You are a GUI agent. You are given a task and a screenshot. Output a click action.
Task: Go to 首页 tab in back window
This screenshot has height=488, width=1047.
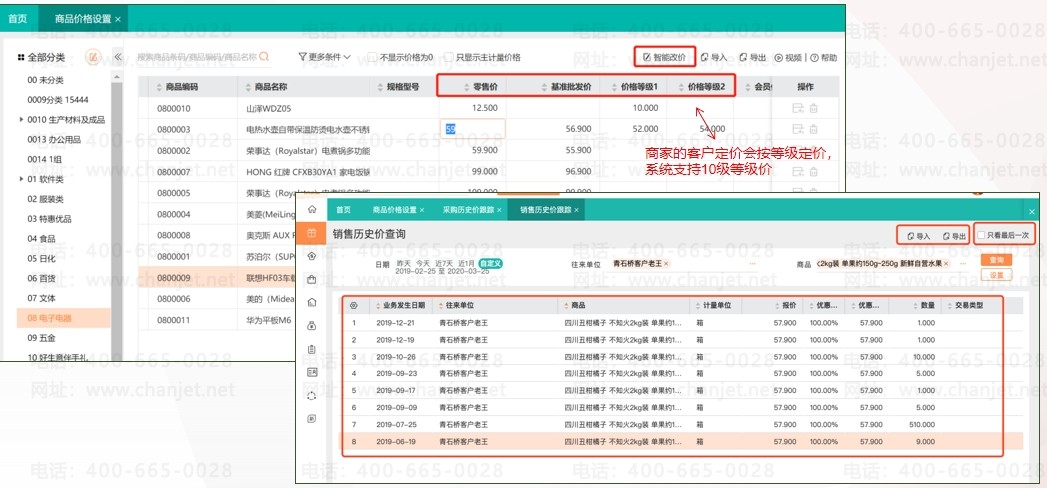[18, 19]
